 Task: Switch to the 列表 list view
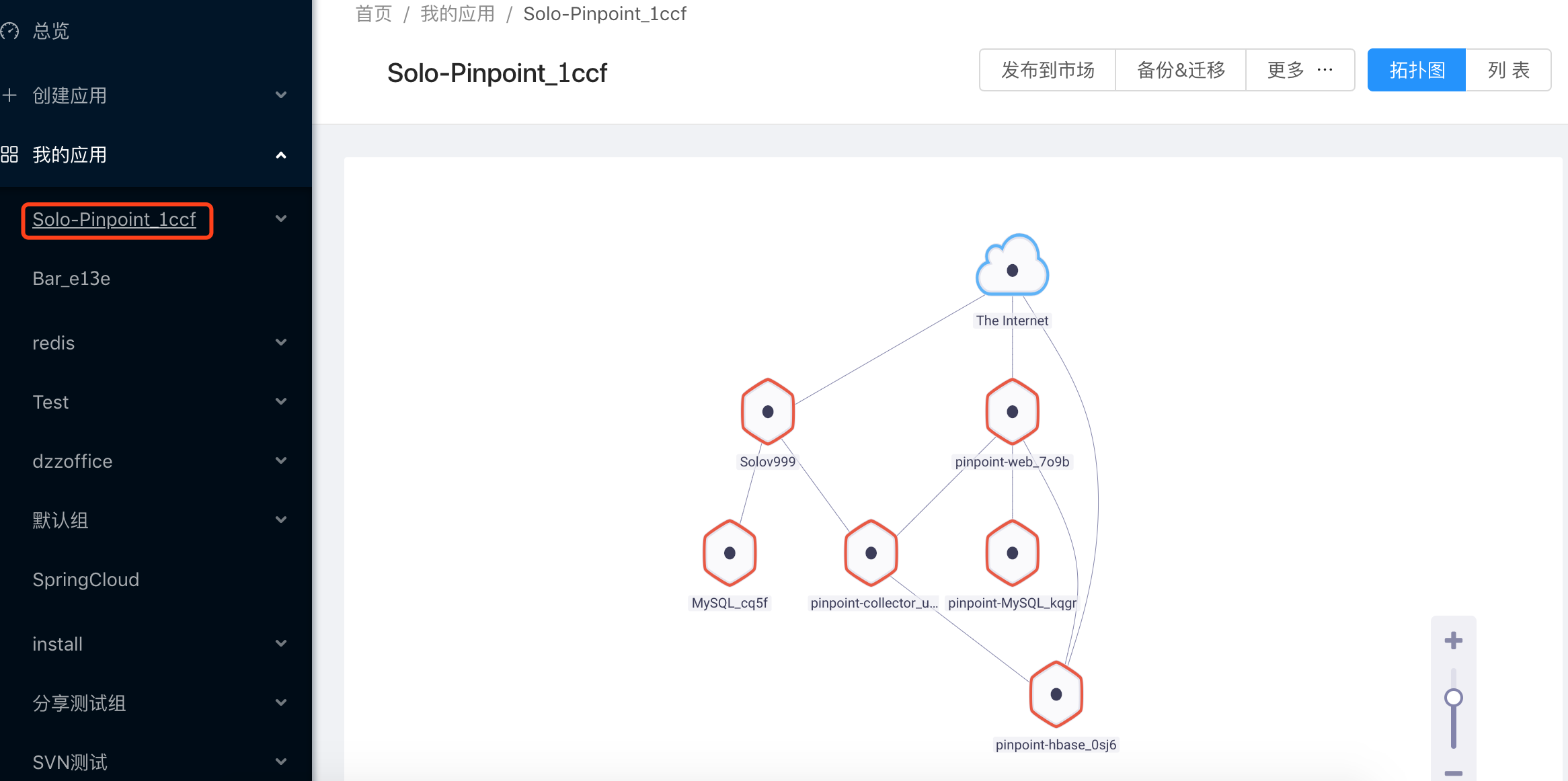coord(1508,70)
